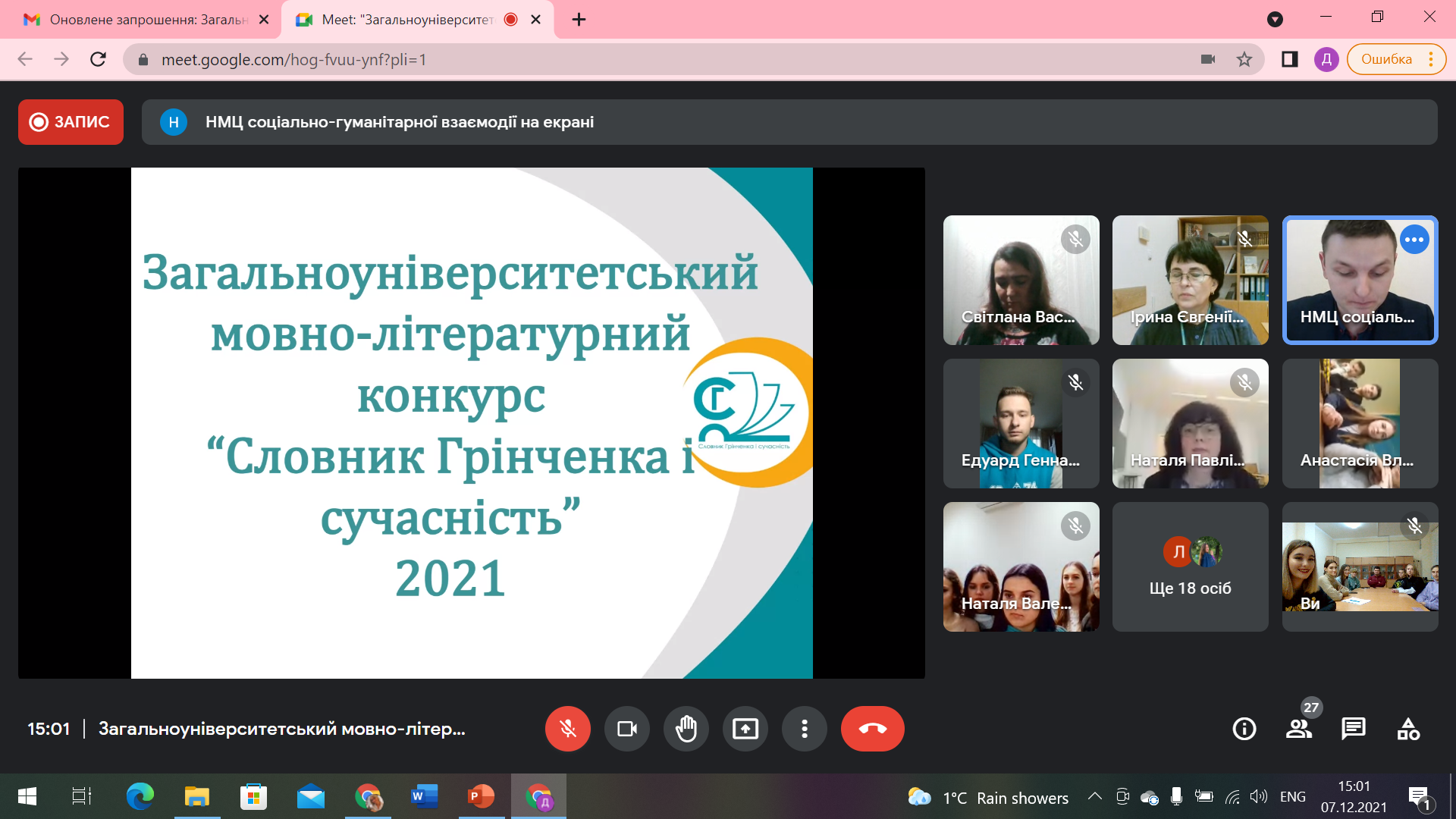This screenshot has height=819, width=1456.
Task: Show the participants list
Action: point(1298,729)
